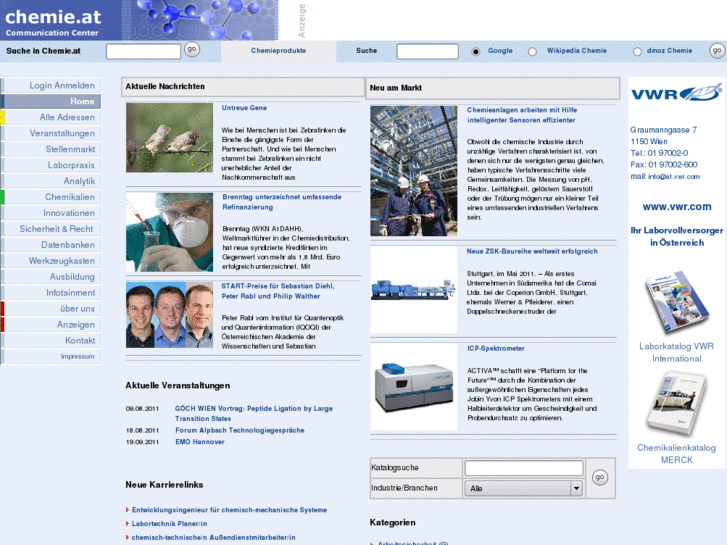
Task: Open the Impressum menu item
Action: pyautogui.click(x=51, y=356)
